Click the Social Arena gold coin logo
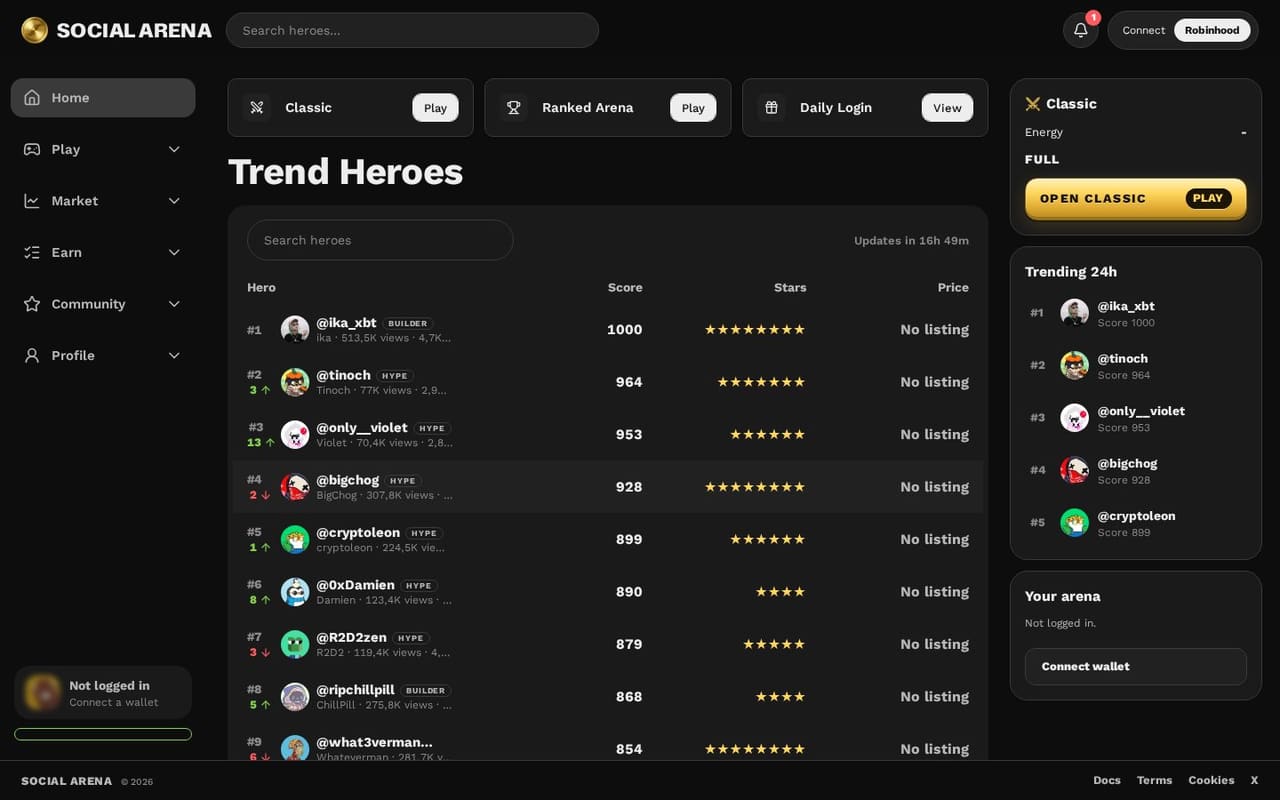The width and height of the screenshot is (1280, 800). click(x=34, y=30)
